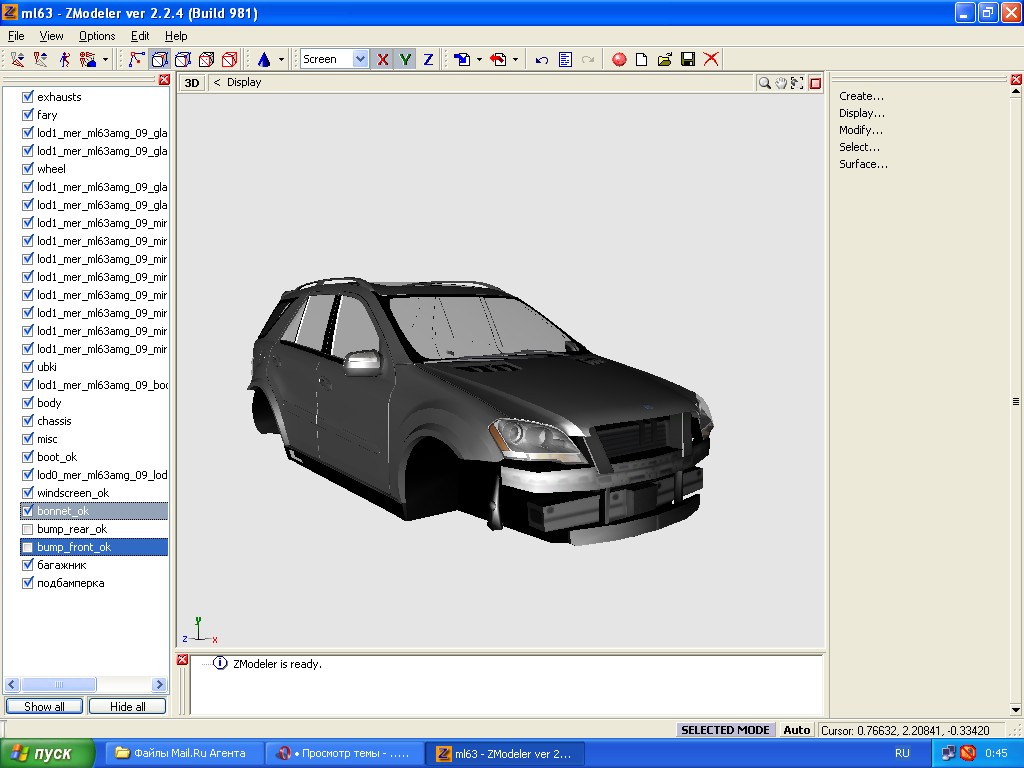Click the viewport pan hand icon
1024x768 pixels.
[x=781, y=83]
